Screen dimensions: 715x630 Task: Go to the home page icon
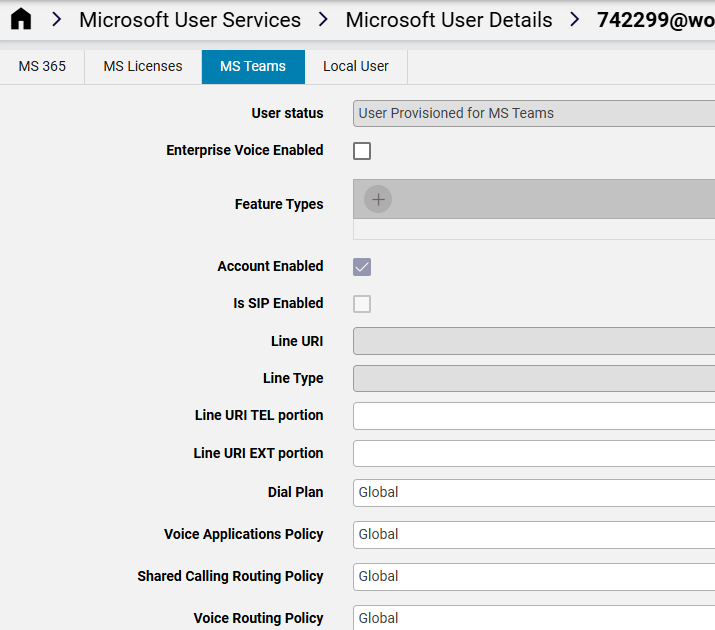coord(21,19)
